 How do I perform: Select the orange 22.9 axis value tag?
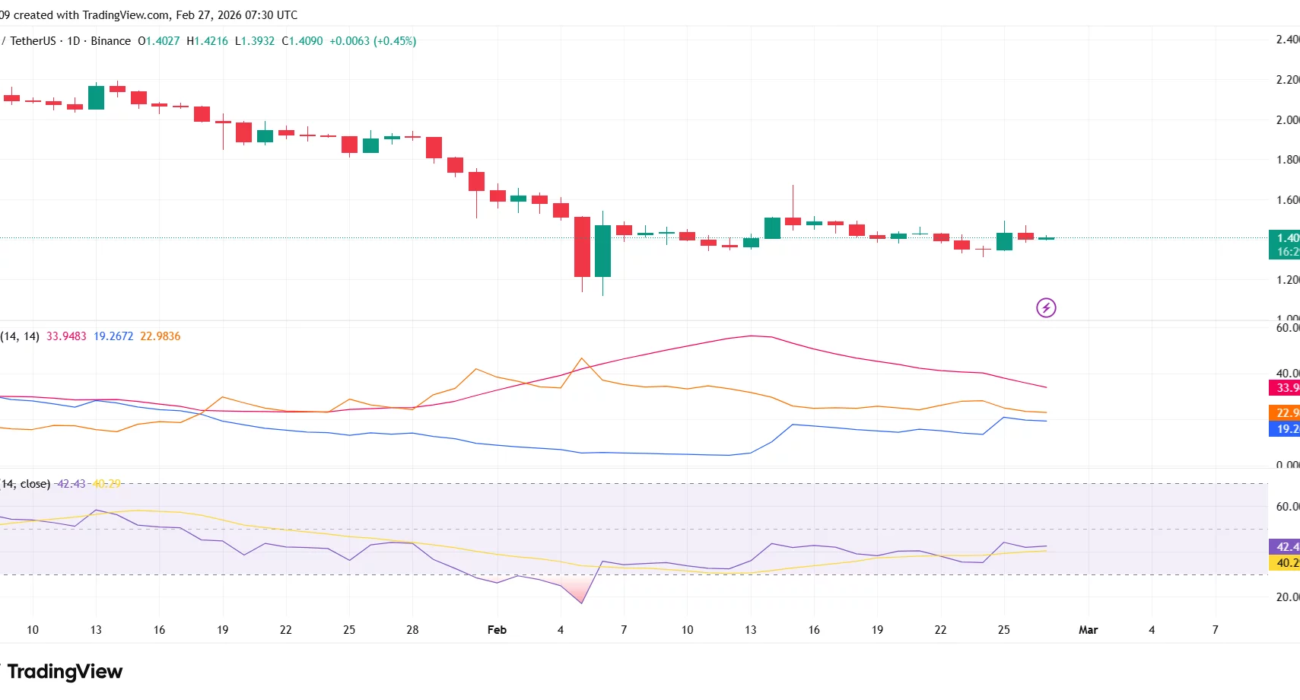click(x=1284, y=412)
